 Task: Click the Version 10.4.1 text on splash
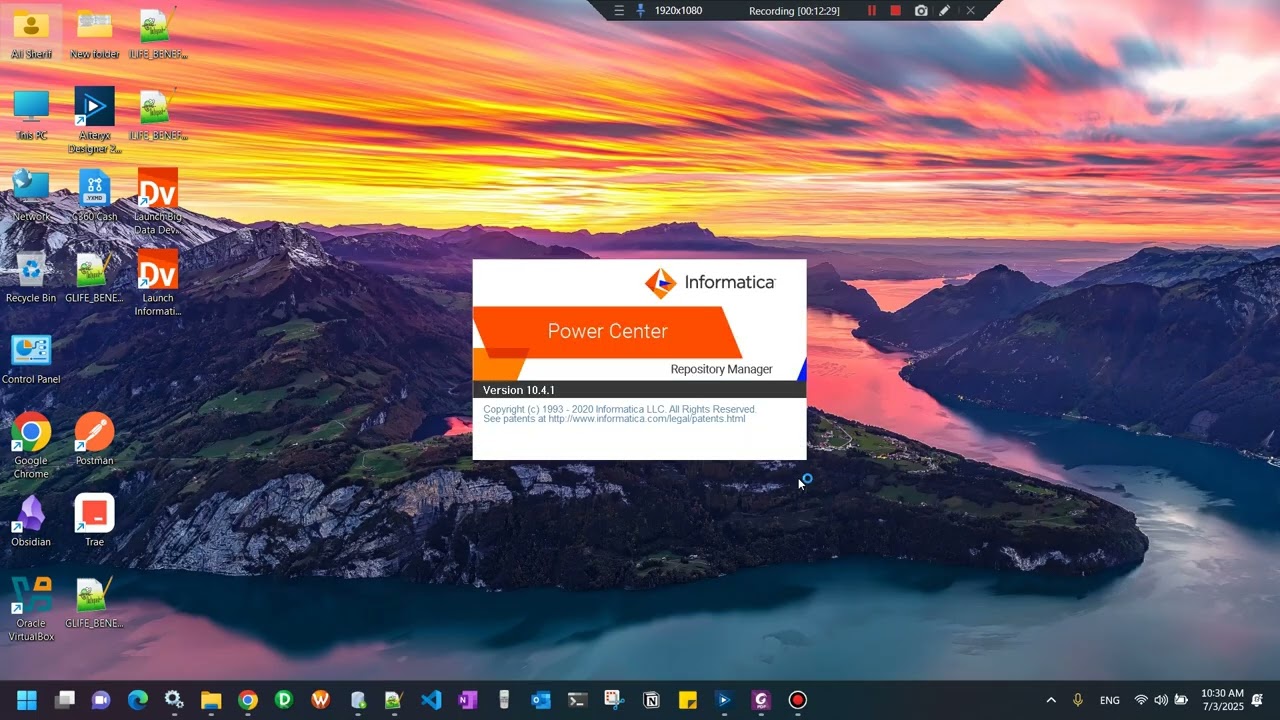[x=519, y=390]
